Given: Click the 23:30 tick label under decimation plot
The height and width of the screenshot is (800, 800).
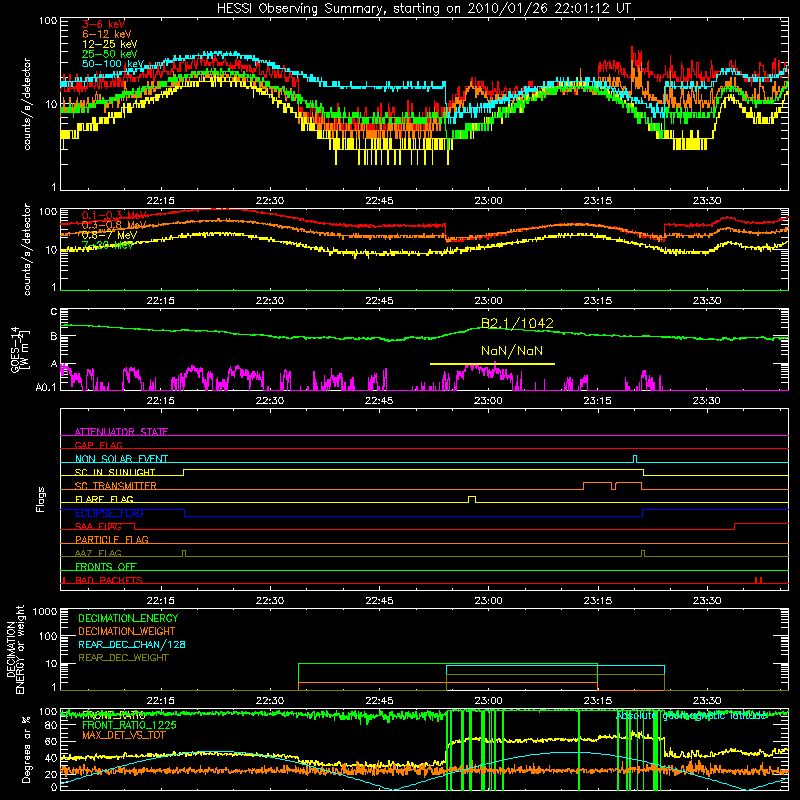Looking at the screenshot, I should tap(707, 701).
